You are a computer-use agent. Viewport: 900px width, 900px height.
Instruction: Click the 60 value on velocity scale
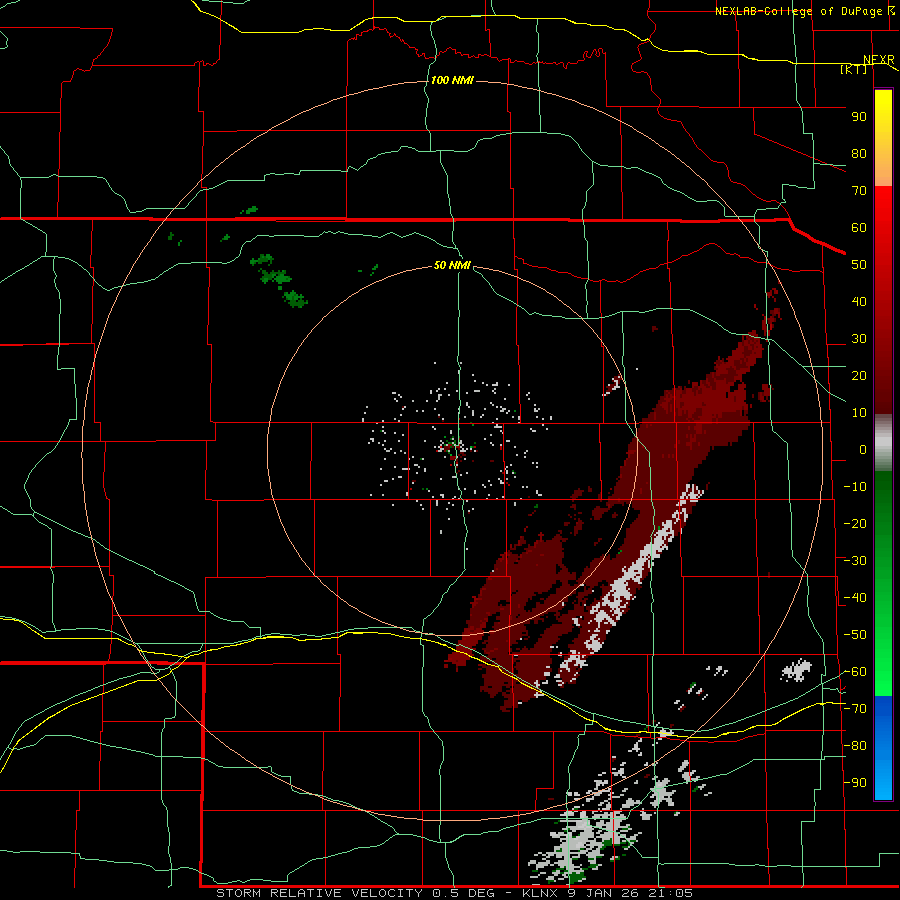859,227
